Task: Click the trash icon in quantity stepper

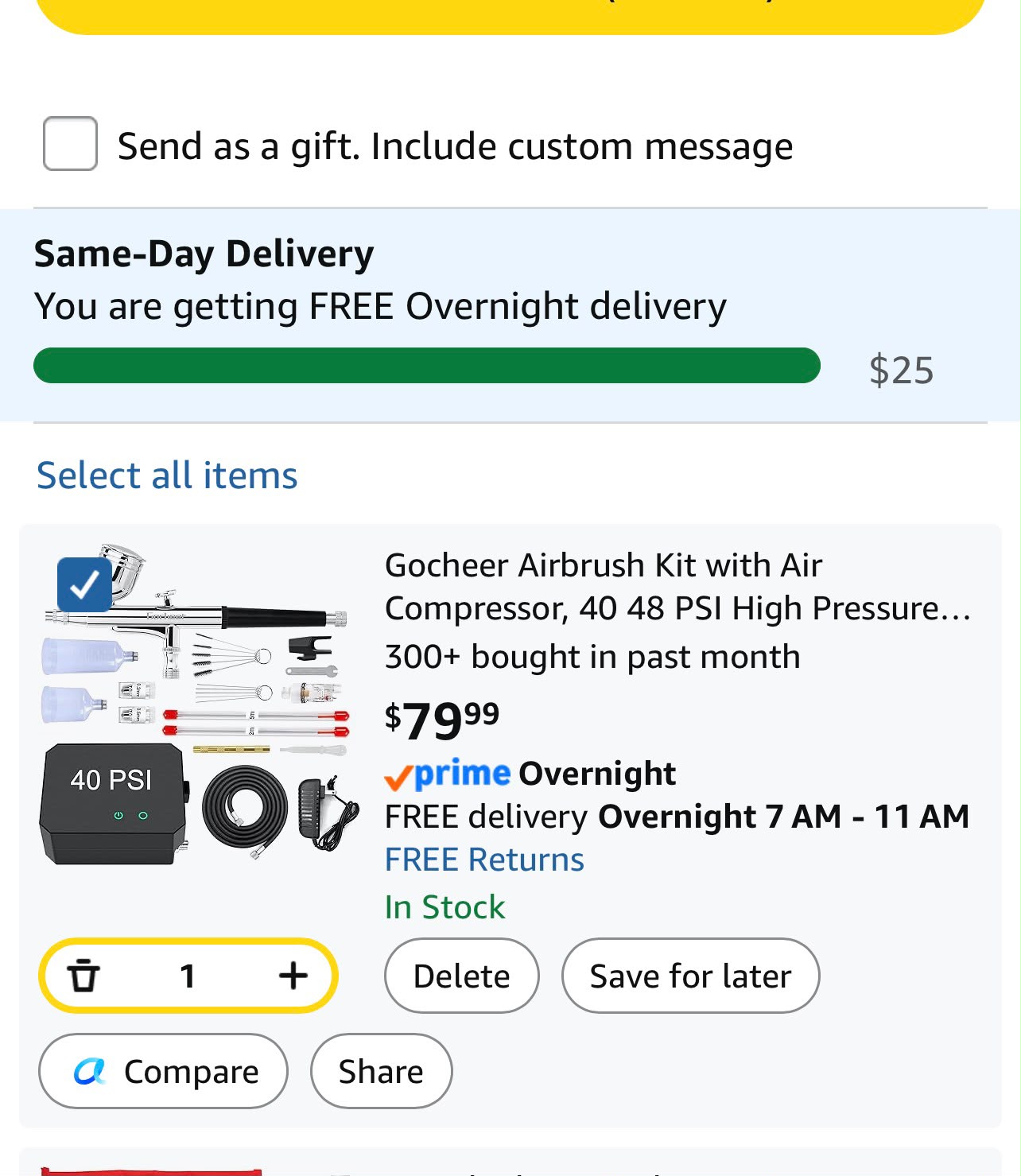Action: 83,976
